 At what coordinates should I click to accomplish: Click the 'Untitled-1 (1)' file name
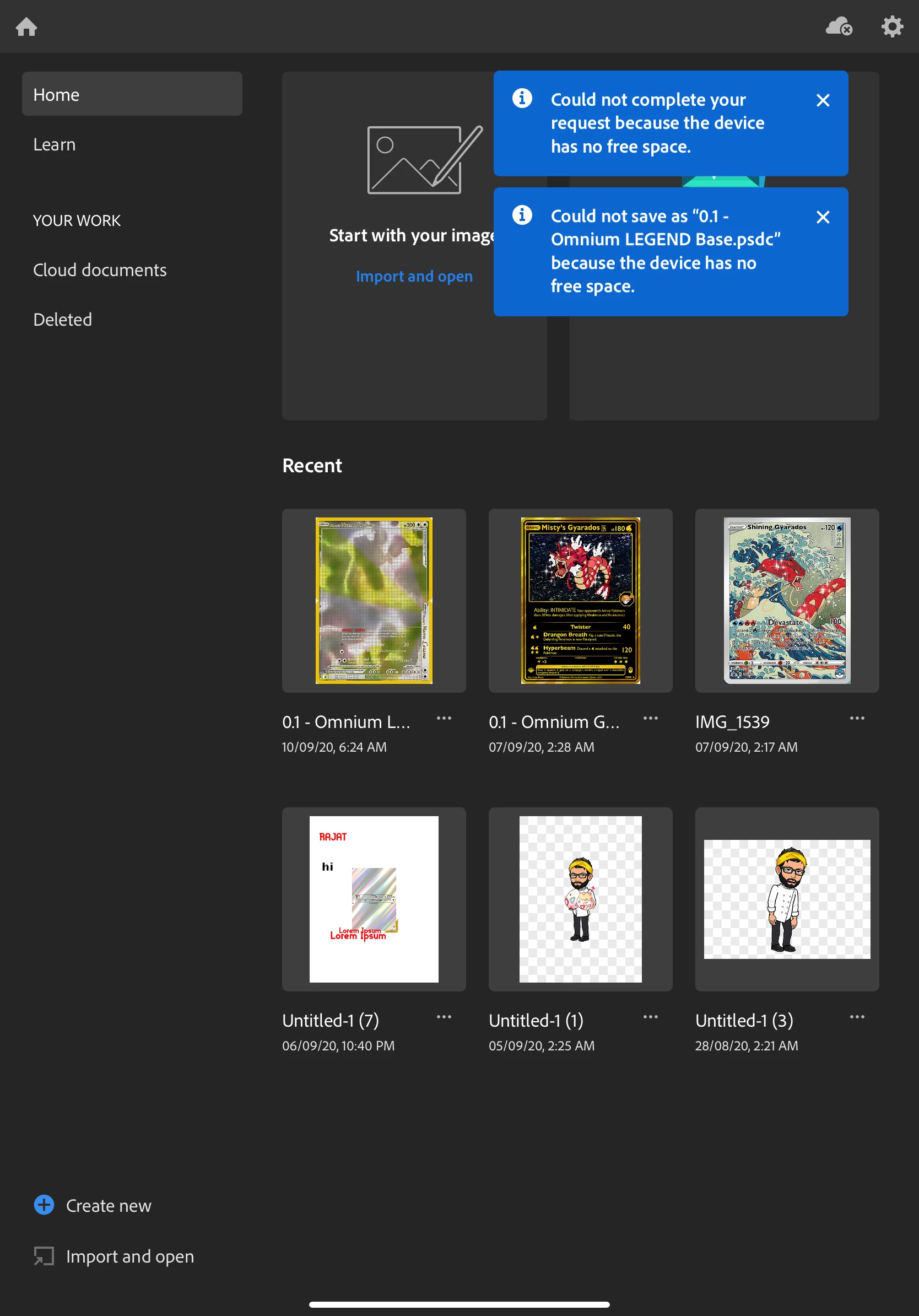click(x=536, y=1020)
